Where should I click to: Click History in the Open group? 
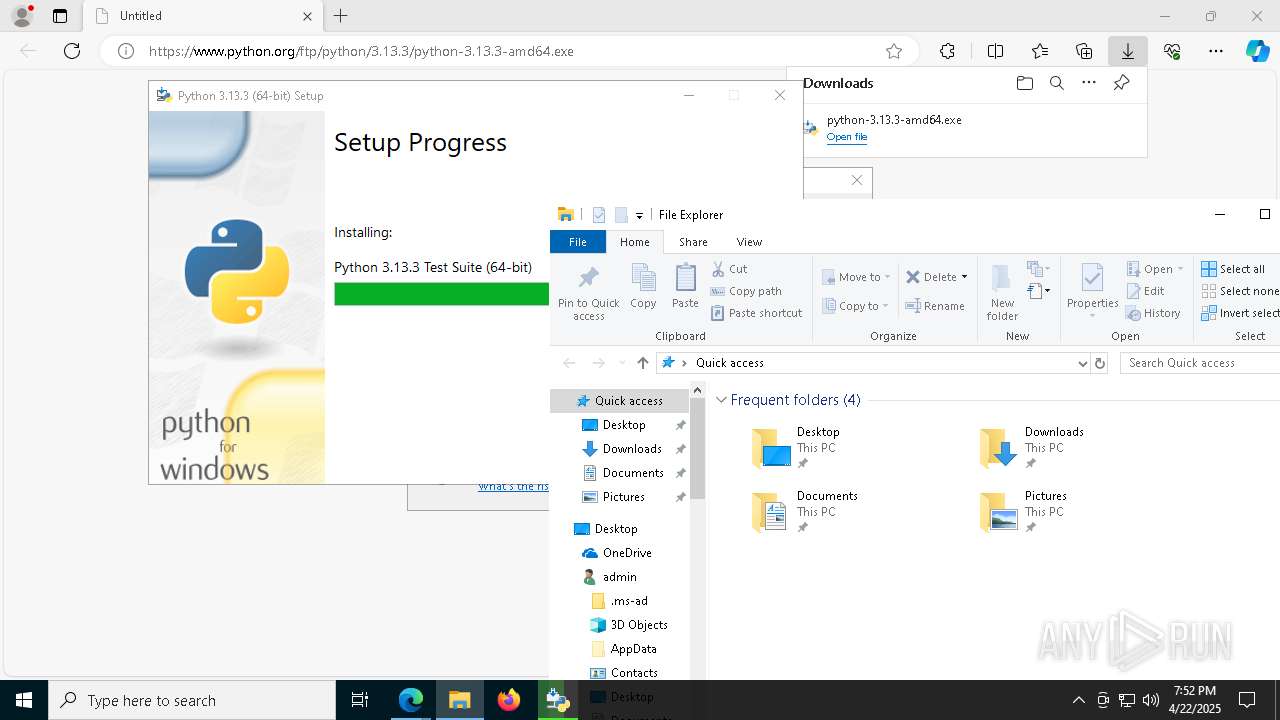1153,313
